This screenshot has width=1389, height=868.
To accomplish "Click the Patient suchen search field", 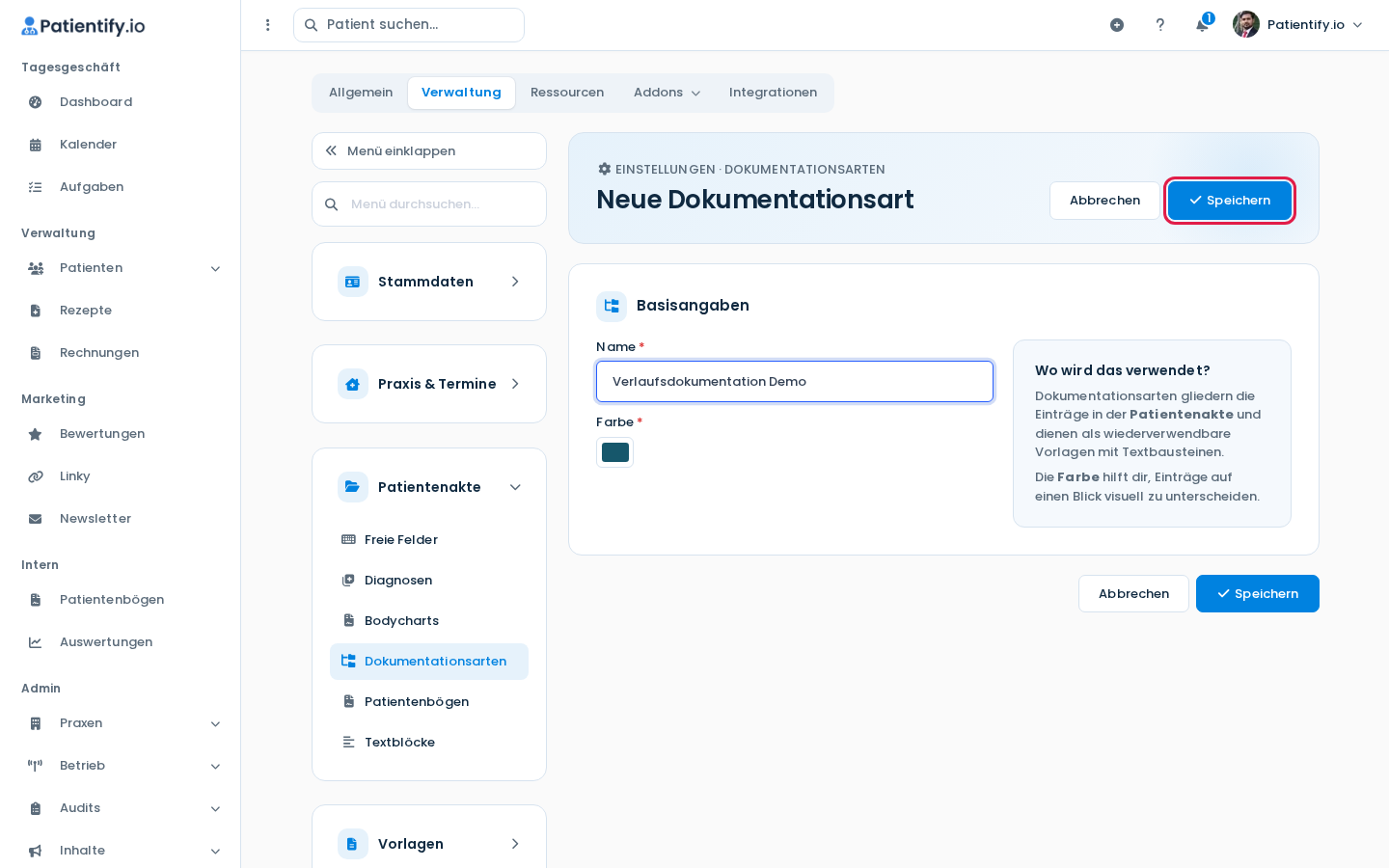I will (x=409, y=25).
